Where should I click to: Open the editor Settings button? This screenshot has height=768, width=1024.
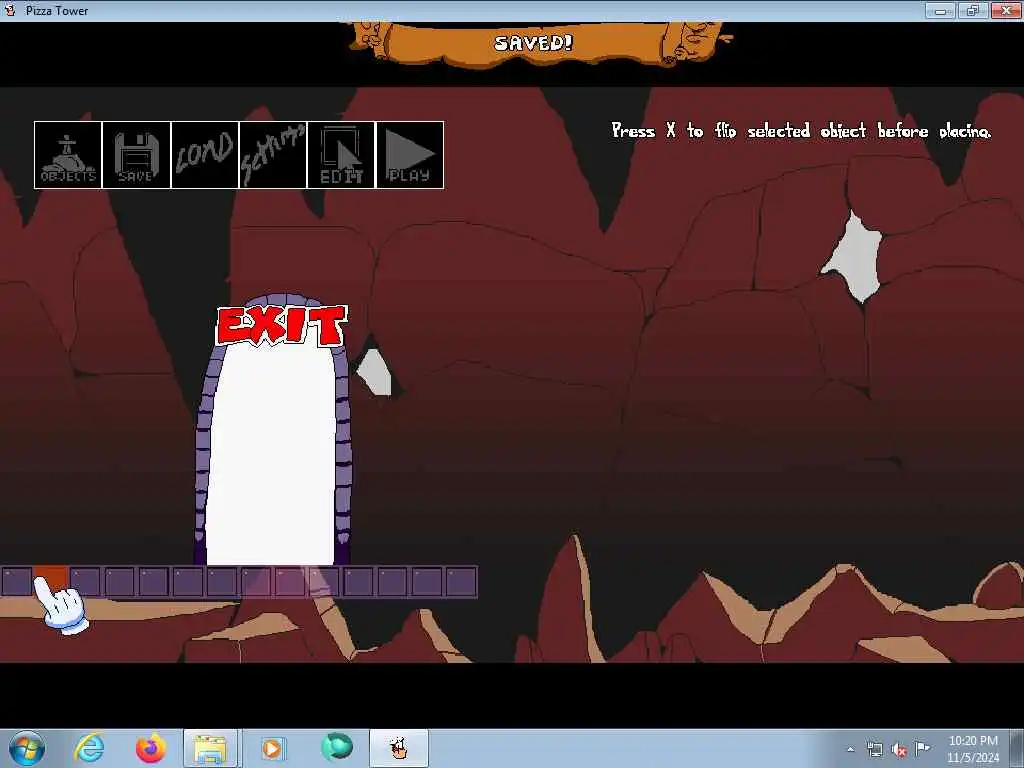pos(273,155)
